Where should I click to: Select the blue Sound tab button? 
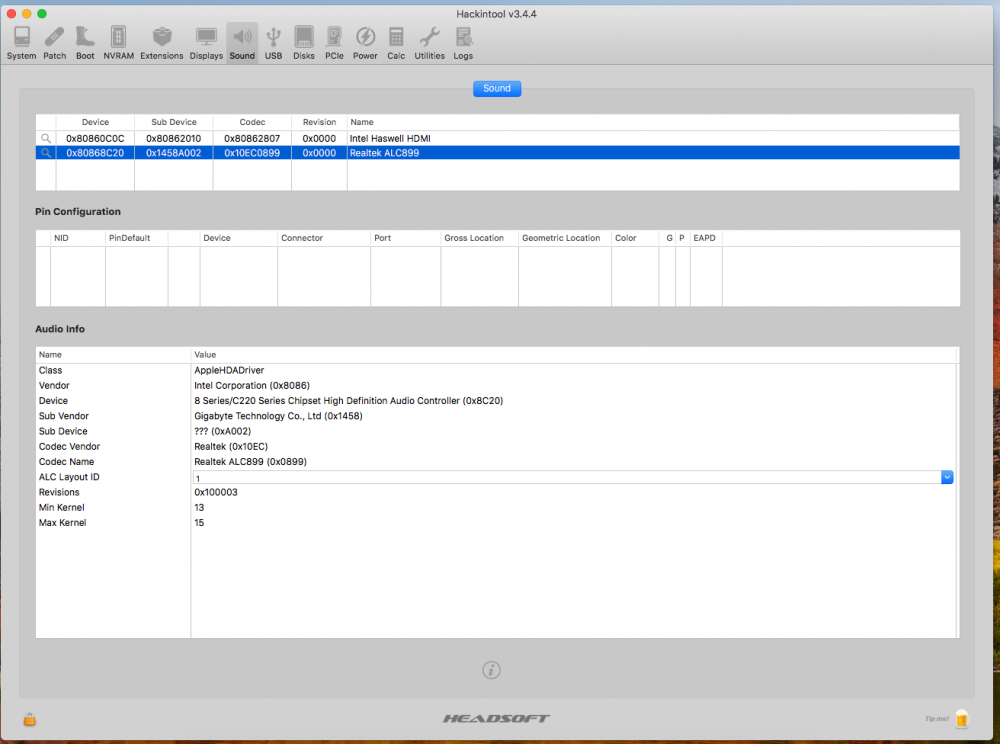click(497, 89)
